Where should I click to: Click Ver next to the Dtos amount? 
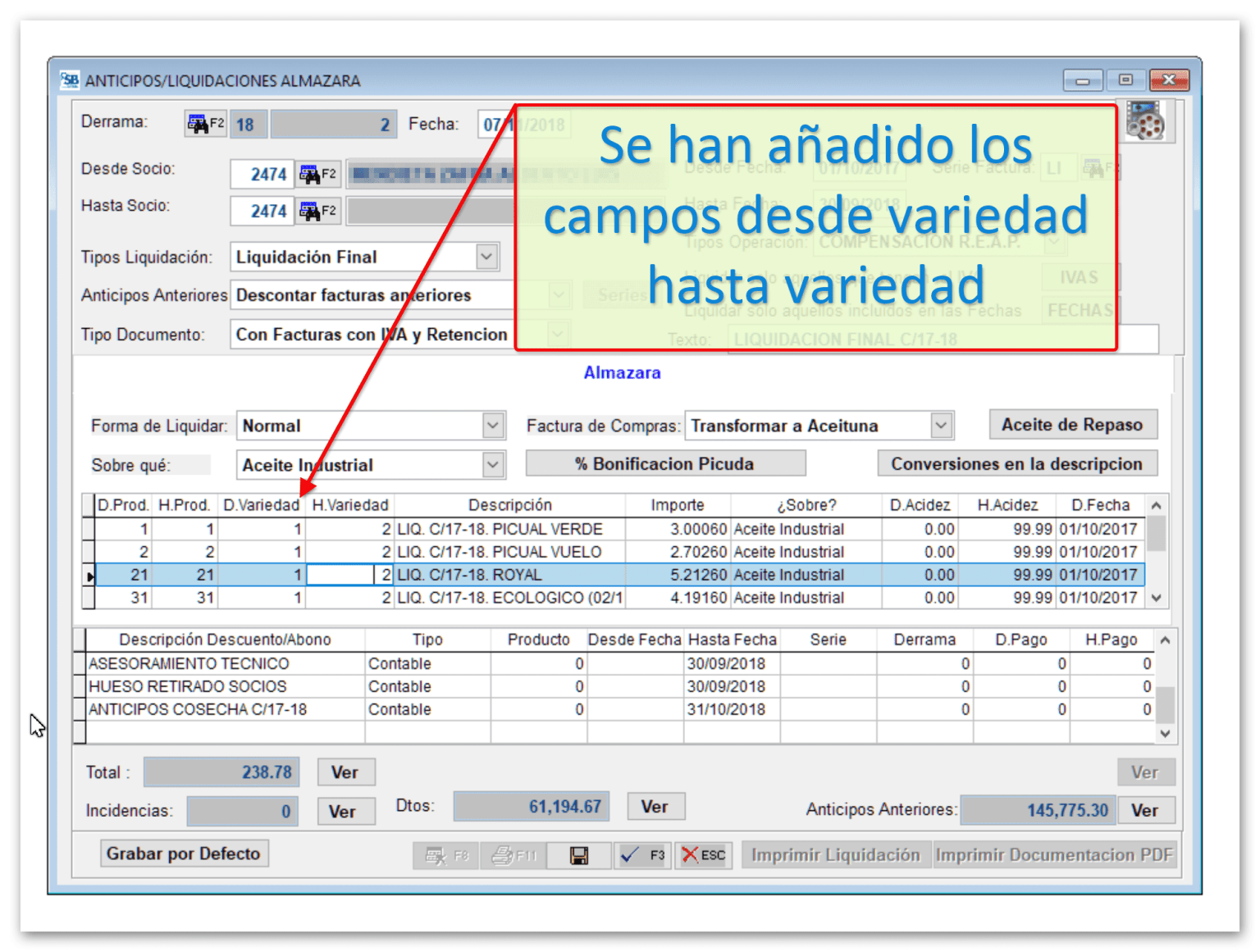[x=655, y=806]
